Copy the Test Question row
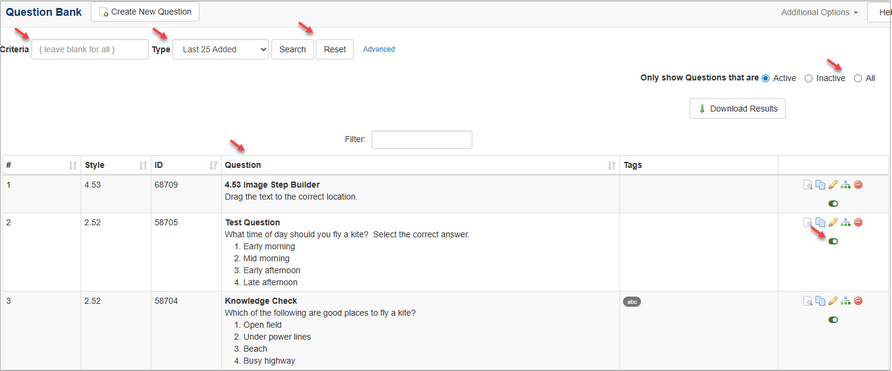892x371 pixels. [x=820, y=222]
